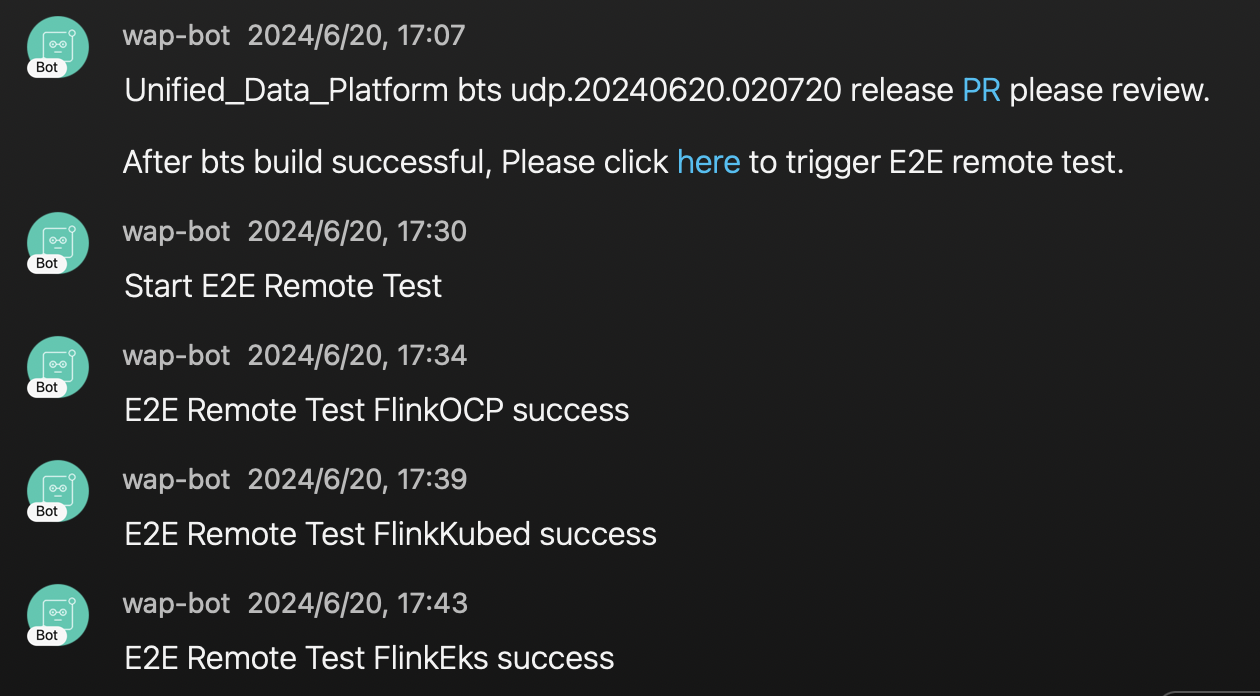The height and width of the screenshot is (696, 1260).
Task: Select the FlinkOCP success message text
Action: [377, 411]
